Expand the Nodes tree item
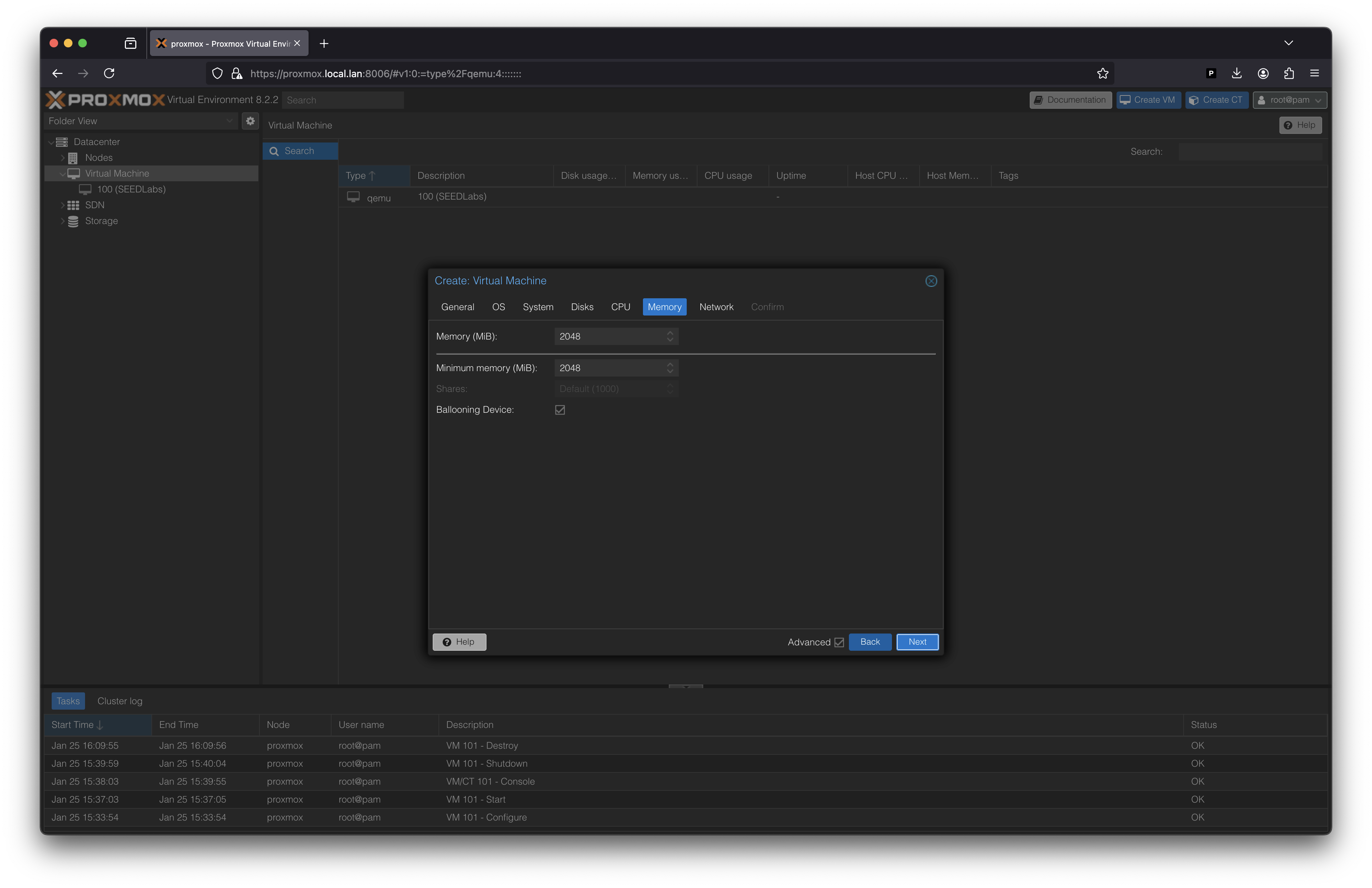This screenshot has height=888, width=1372. (x=63, y=158)
